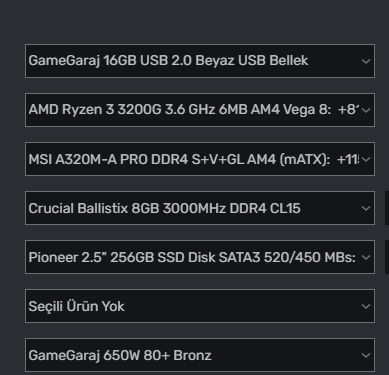Click the dark element right of Crucial Ballistix row
The height and width of the screenshot is (375, 389).
(387, 208)
